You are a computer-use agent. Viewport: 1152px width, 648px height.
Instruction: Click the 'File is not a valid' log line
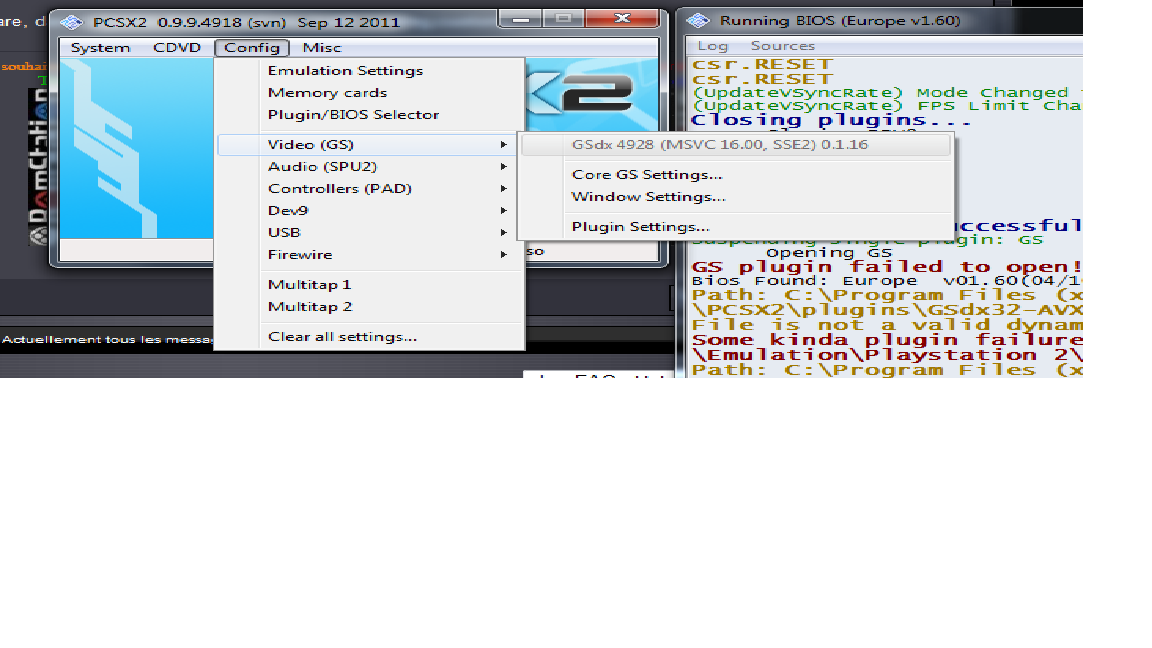click(x=887, y=325)
